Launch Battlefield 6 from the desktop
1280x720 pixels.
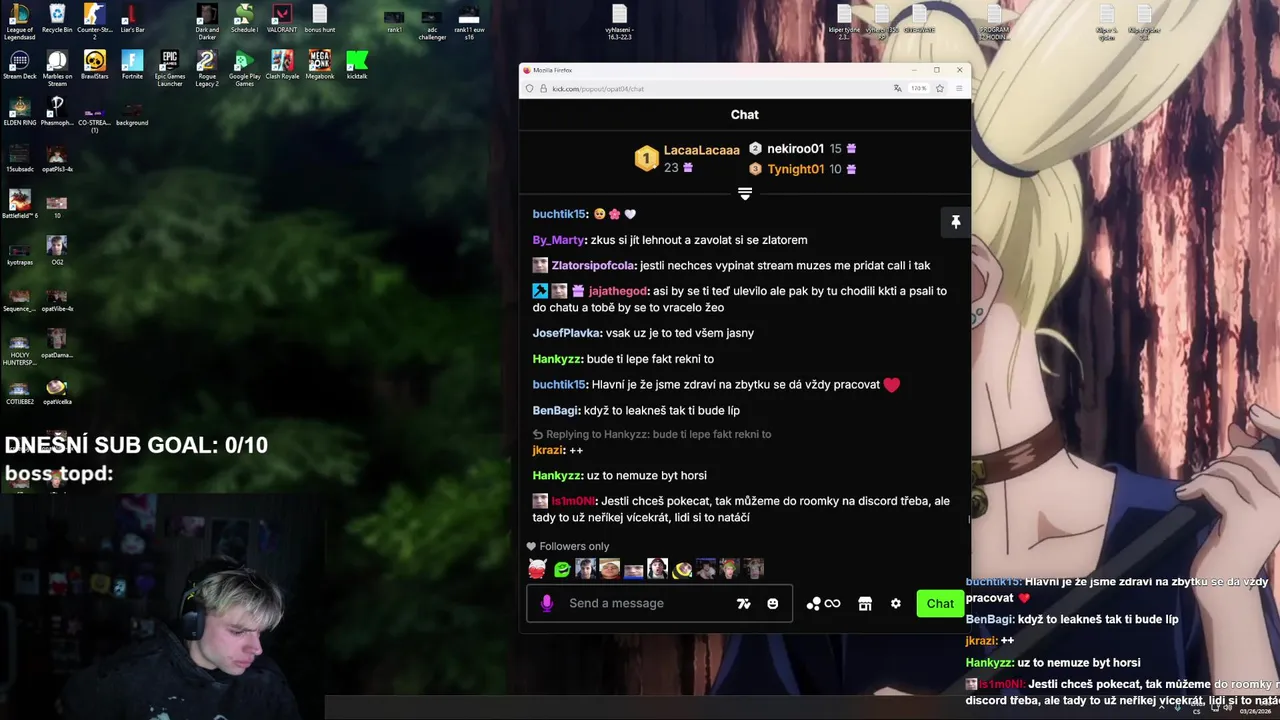19,204
